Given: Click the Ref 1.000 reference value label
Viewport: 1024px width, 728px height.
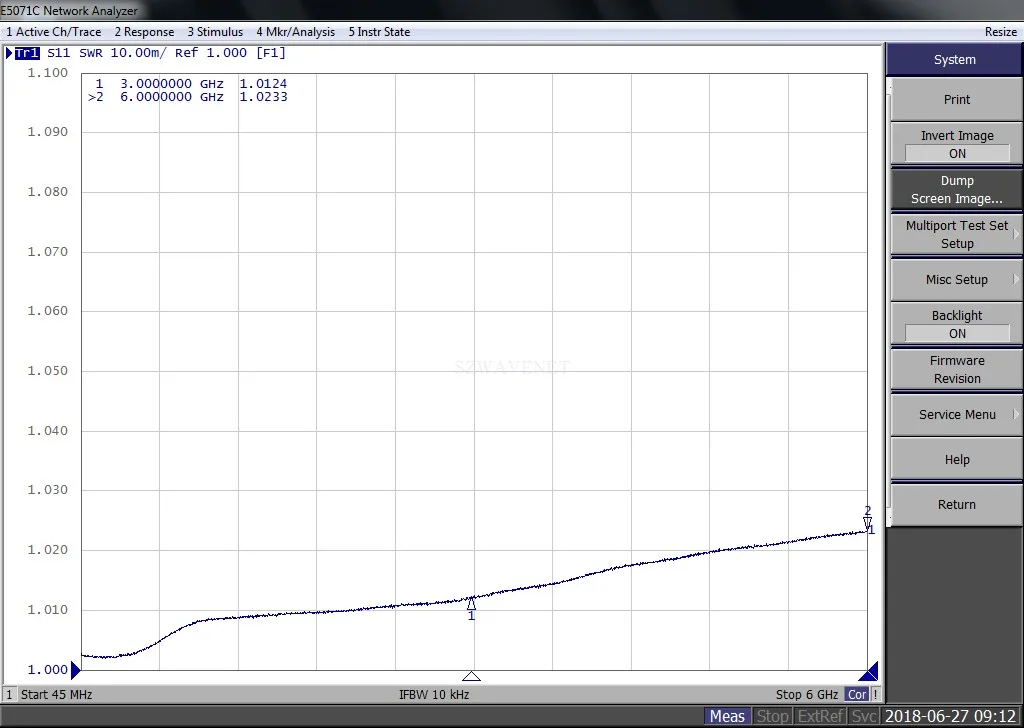Looking at the screenshot, I should pos(211,54).
